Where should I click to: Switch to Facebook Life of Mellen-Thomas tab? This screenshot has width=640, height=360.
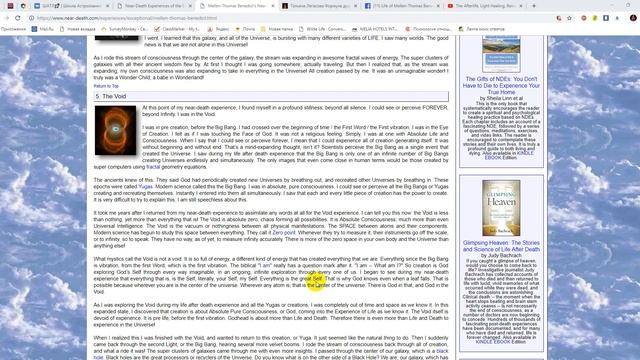pyautogui.click(x=401, y=6)
